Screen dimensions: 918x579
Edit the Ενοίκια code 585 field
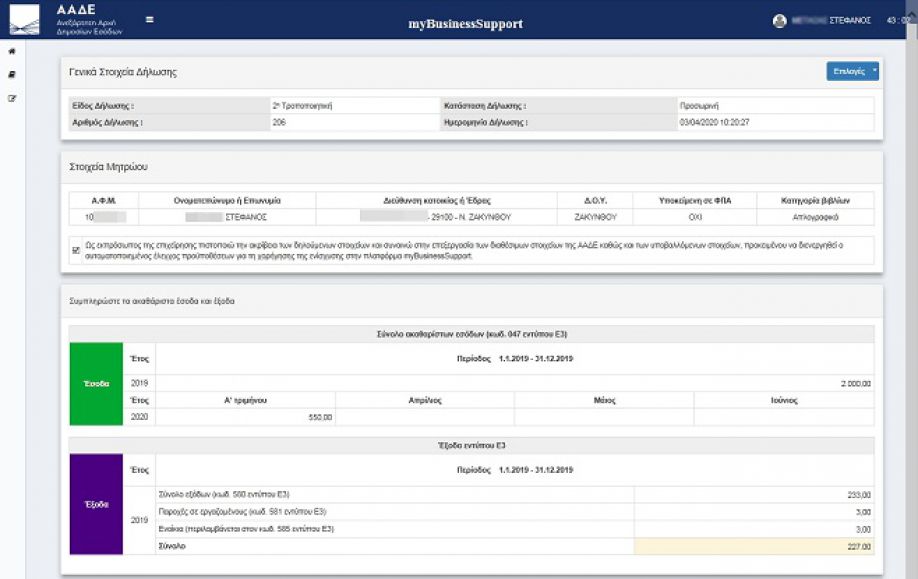coord(753,529)
